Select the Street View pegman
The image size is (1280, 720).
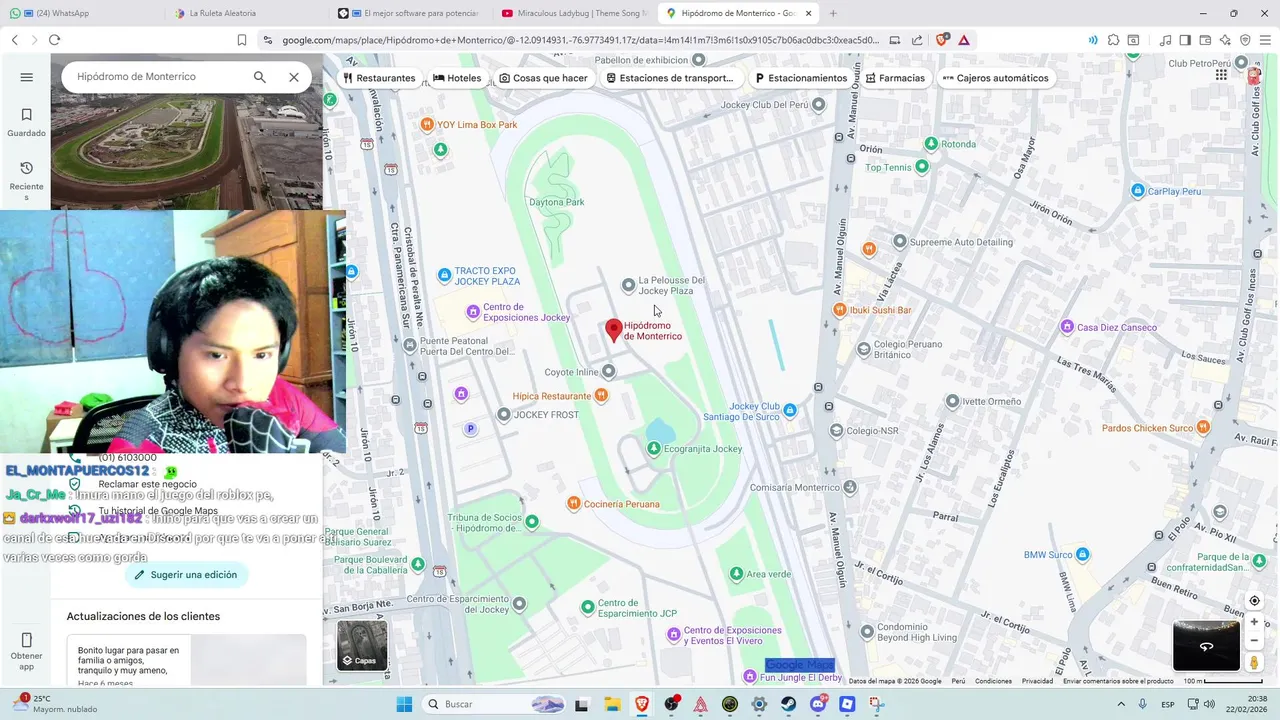click(x=1254, y=663)
